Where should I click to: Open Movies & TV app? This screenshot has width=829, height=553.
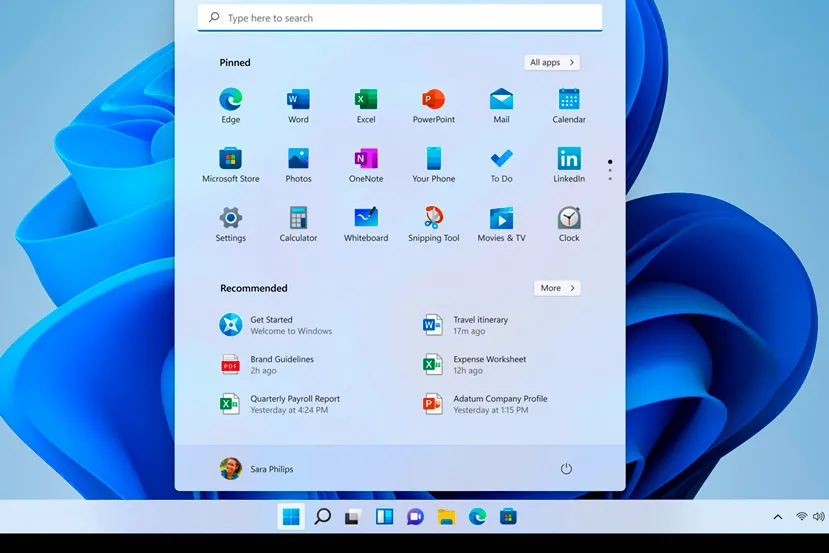(x=501, y=224)
